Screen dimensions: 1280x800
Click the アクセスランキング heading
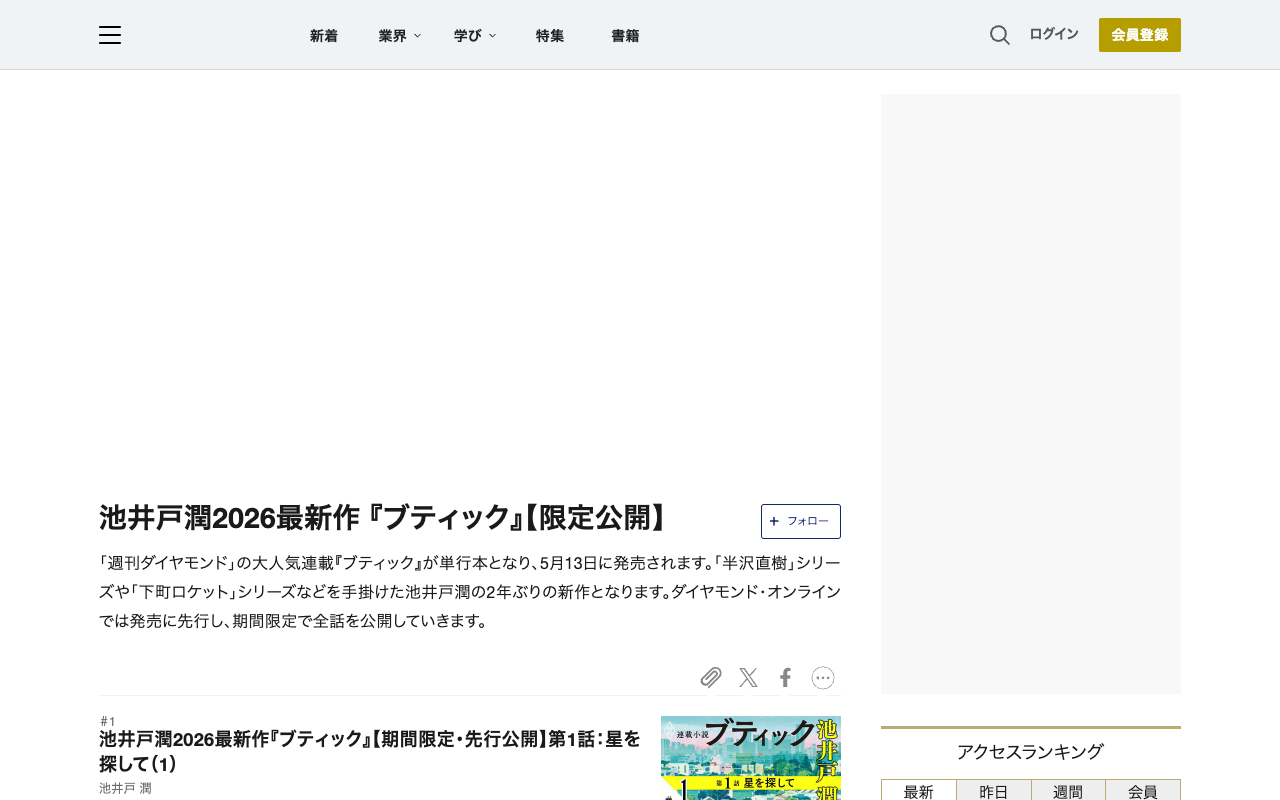pos(1030,752)
